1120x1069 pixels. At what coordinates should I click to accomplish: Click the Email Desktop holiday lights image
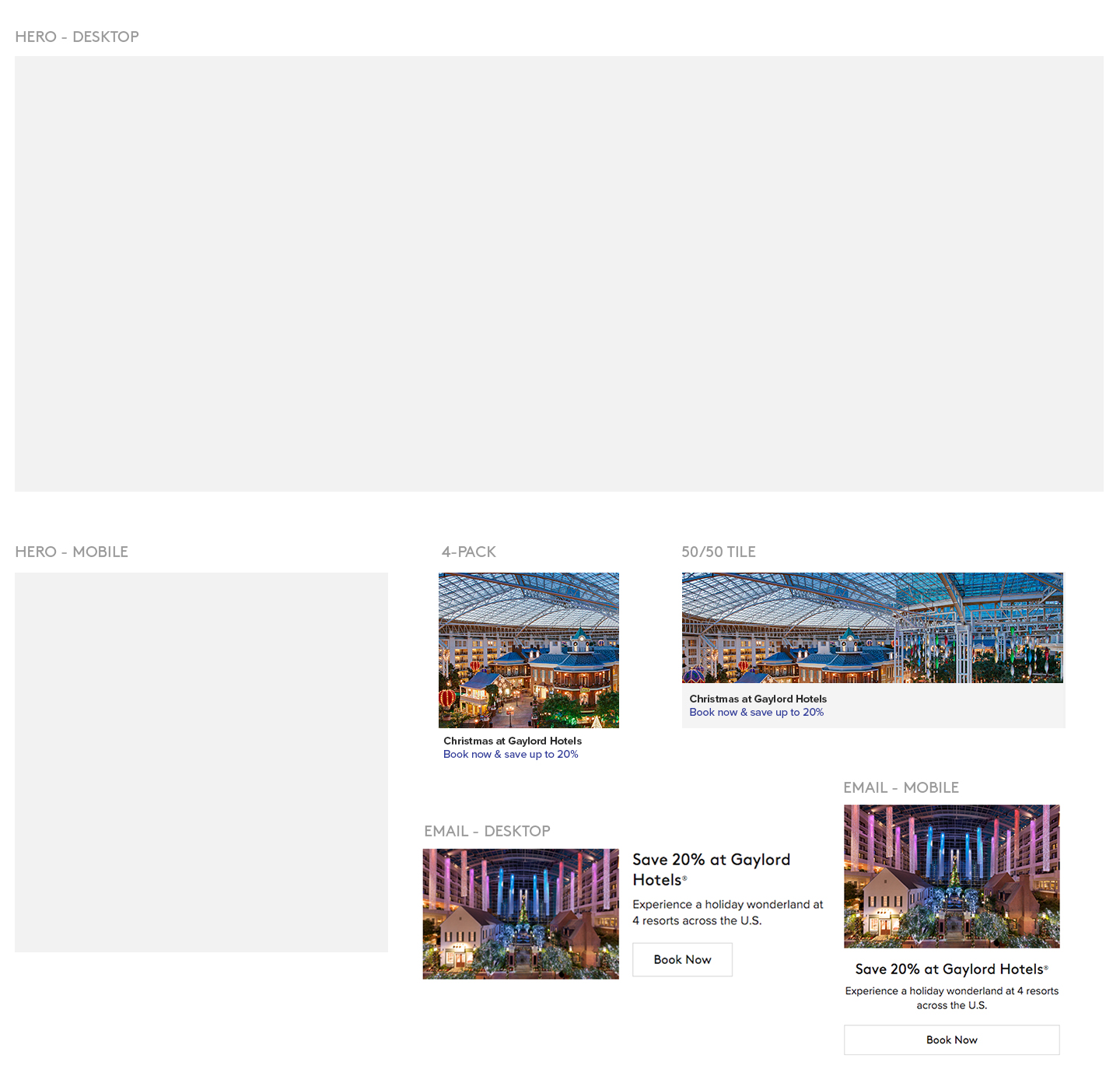click(520, 913)
